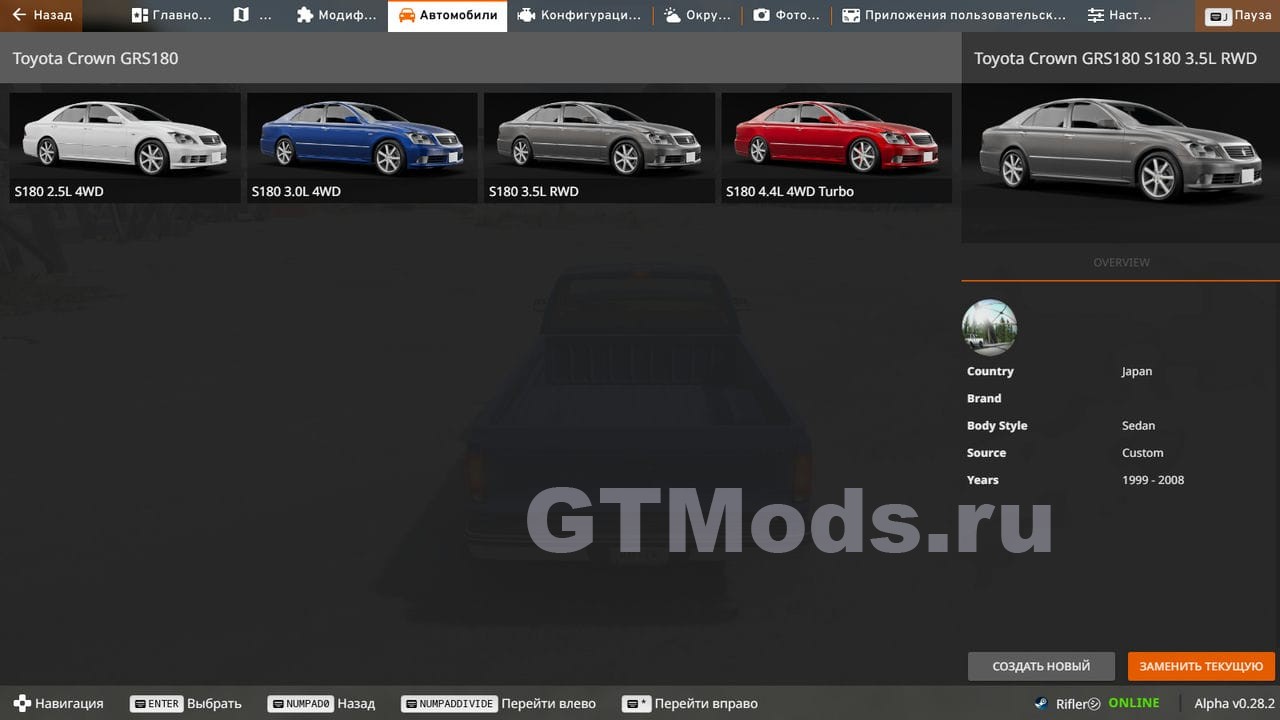The image size is (1280, 720).
Task: Open the OVERVIEW section tab
Action: point(1121,262)
